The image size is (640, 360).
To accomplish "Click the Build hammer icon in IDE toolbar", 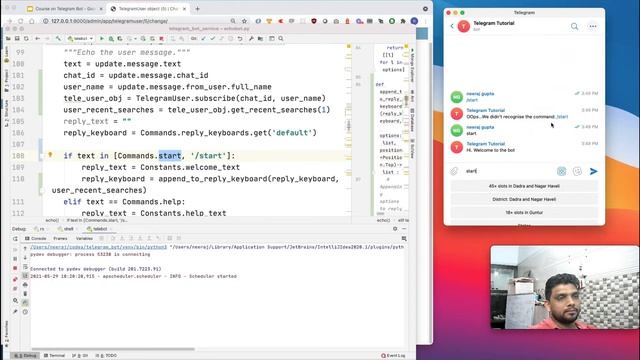I will click(x=58, y=38).
